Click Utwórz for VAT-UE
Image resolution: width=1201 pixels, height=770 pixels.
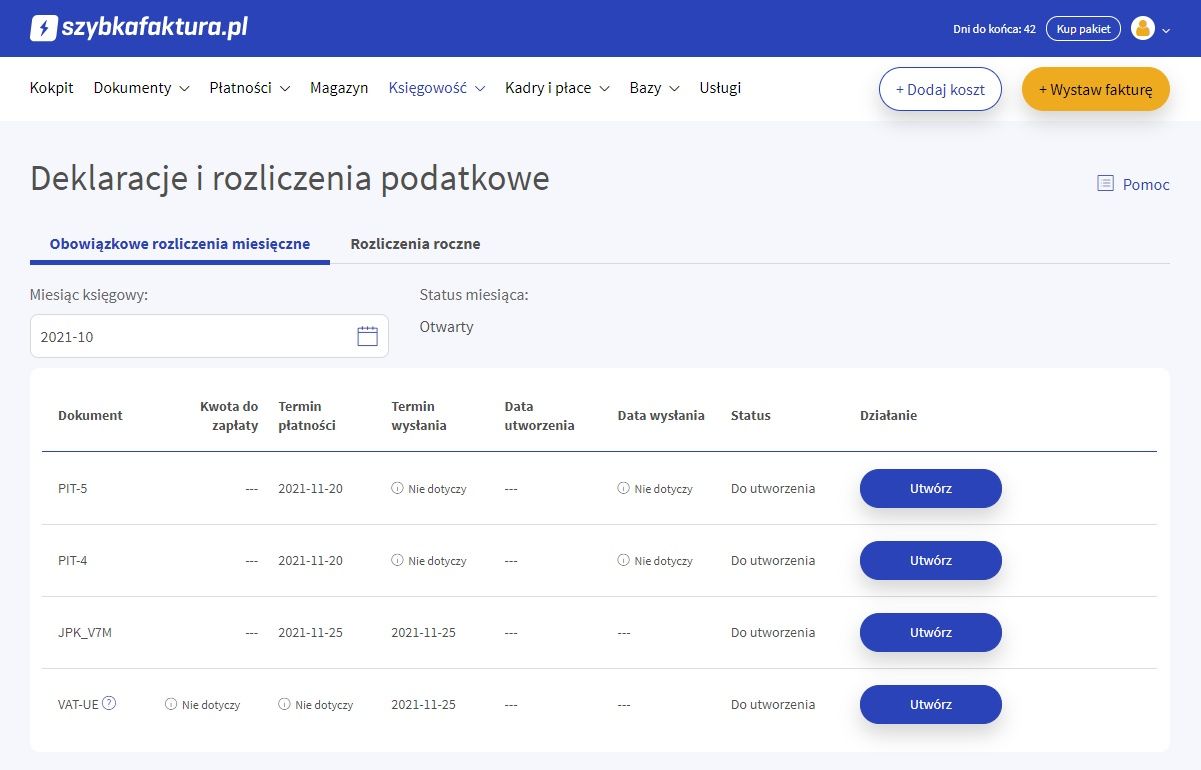pyautogui.click(x=931, y=705)
